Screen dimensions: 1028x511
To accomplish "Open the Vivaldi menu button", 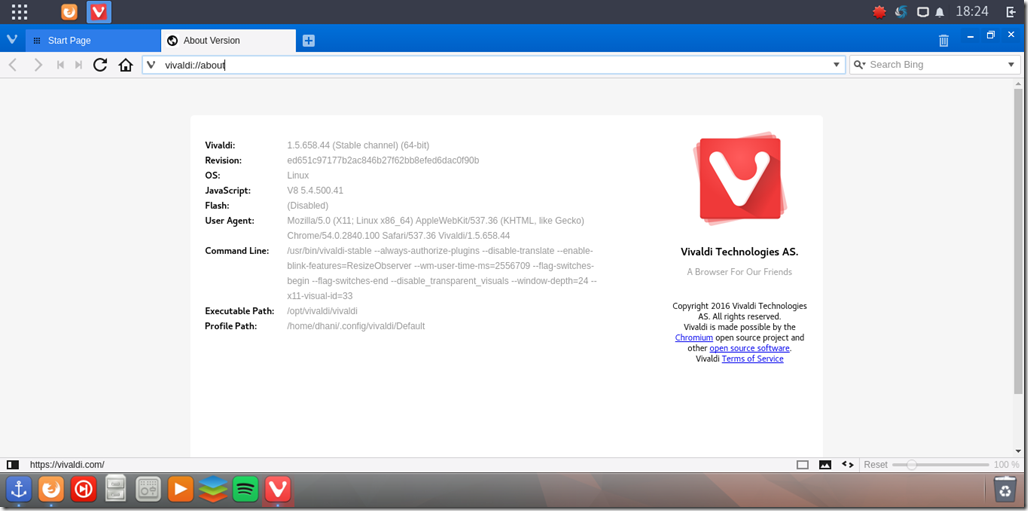I will (x=11, y=40).
